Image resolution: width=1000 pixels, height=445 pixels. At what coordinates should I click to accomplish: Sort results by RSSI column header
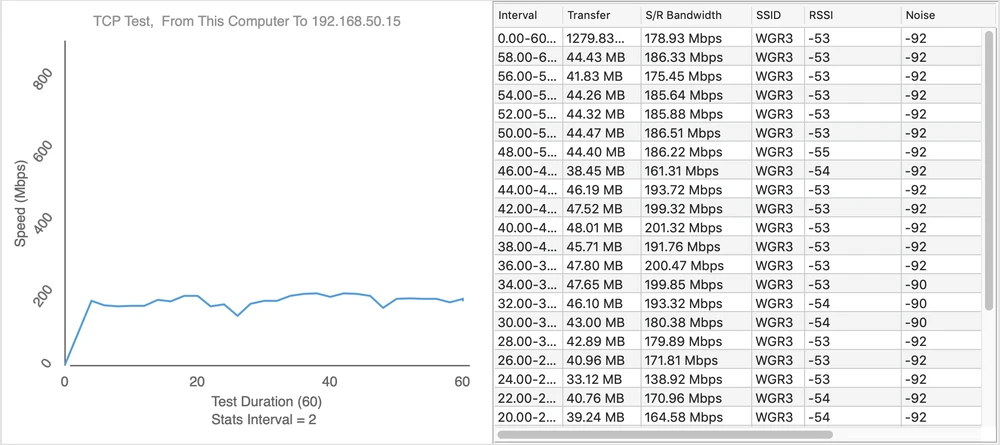point(848,16)
